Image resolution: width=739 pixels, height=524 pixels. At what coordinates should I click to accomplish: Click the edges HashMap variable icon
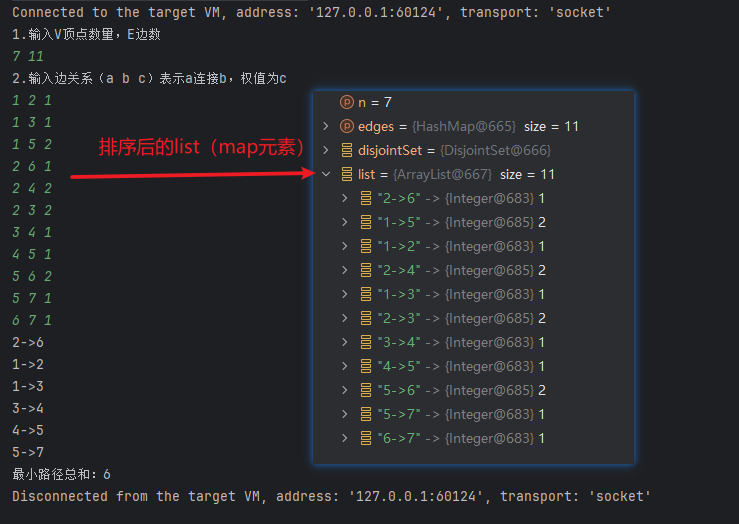coord(347,126)
